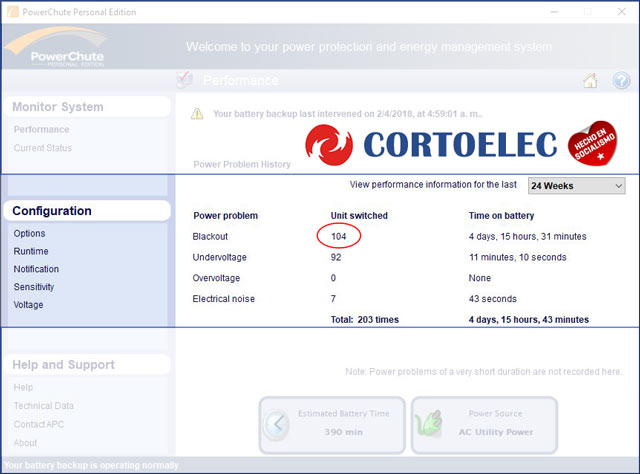Click the Blackout row label

point(210,236)
